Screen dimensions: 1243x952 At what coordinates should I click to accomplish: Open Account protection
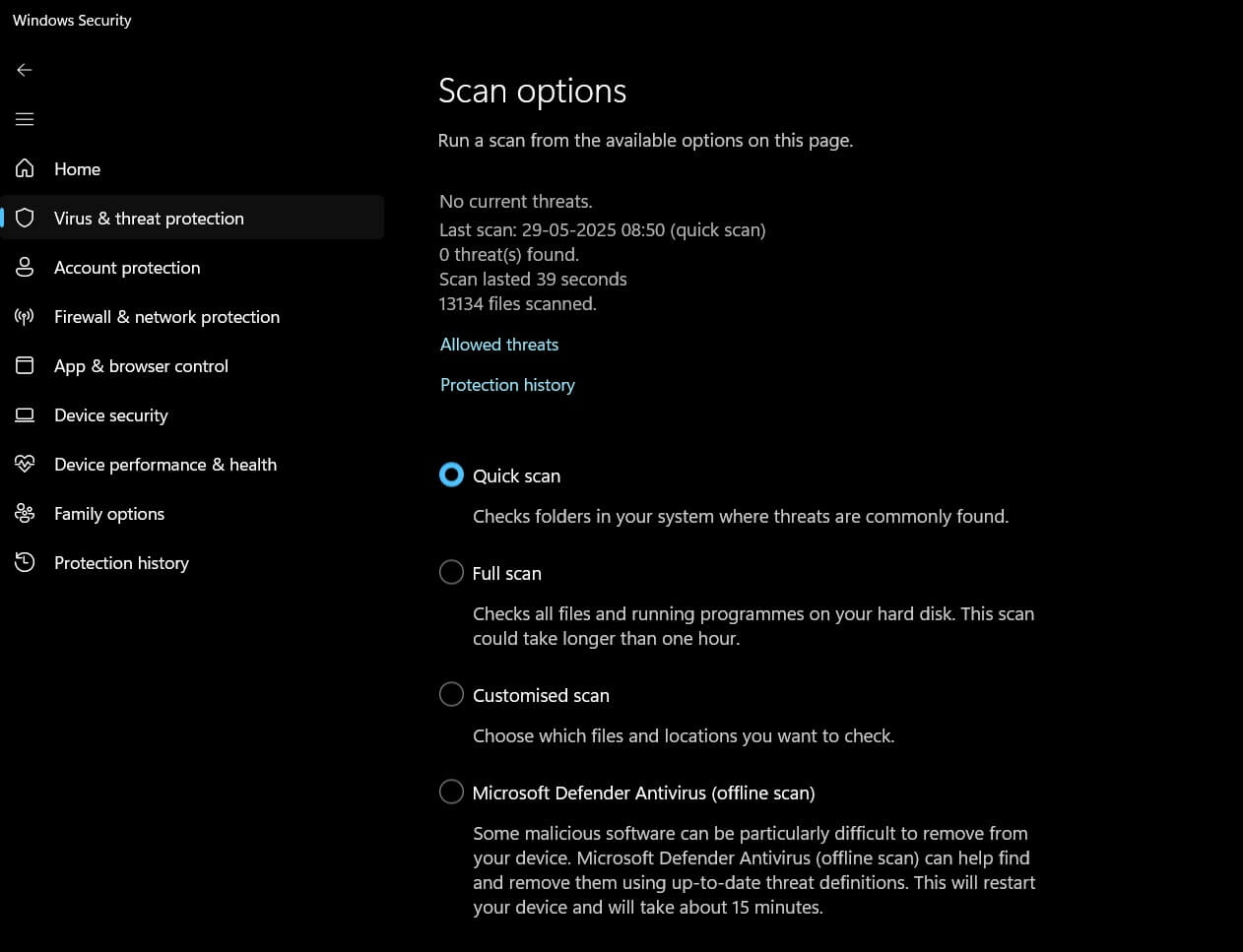click(x=126, y=267)
